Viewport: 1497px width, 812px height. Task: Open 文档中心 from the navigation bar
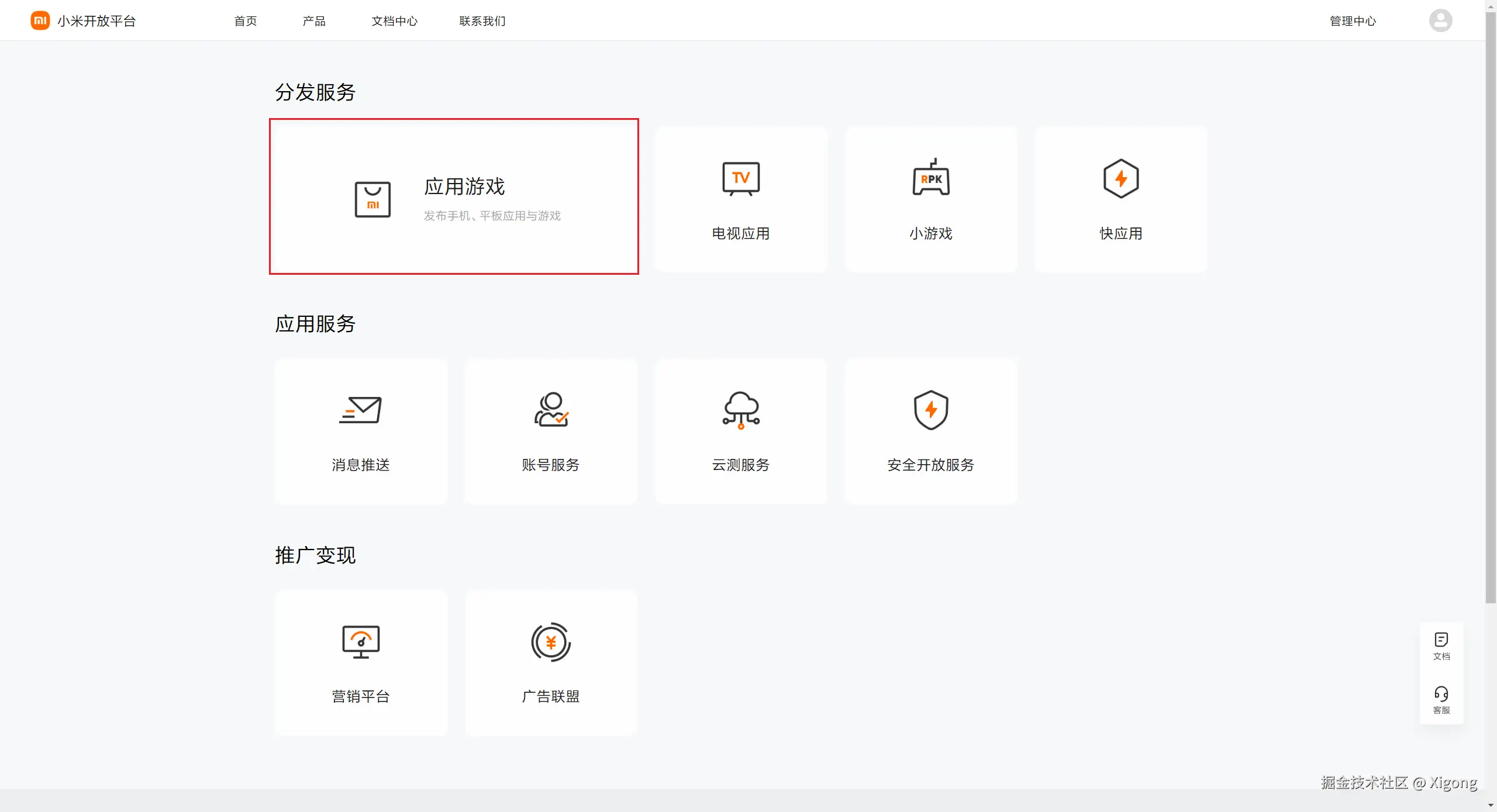[395, 21]
